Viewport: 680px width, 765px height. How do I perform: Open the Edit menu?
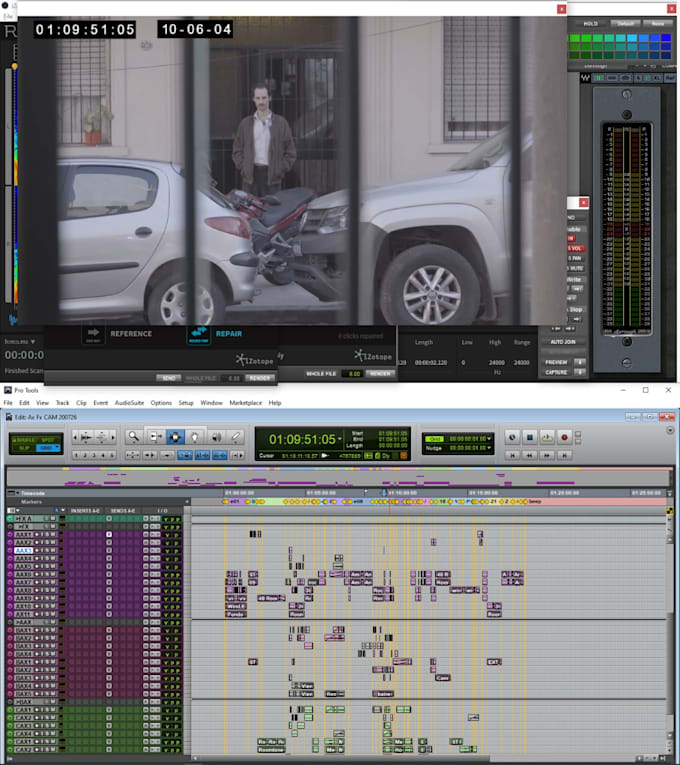[x=24, y=403]
